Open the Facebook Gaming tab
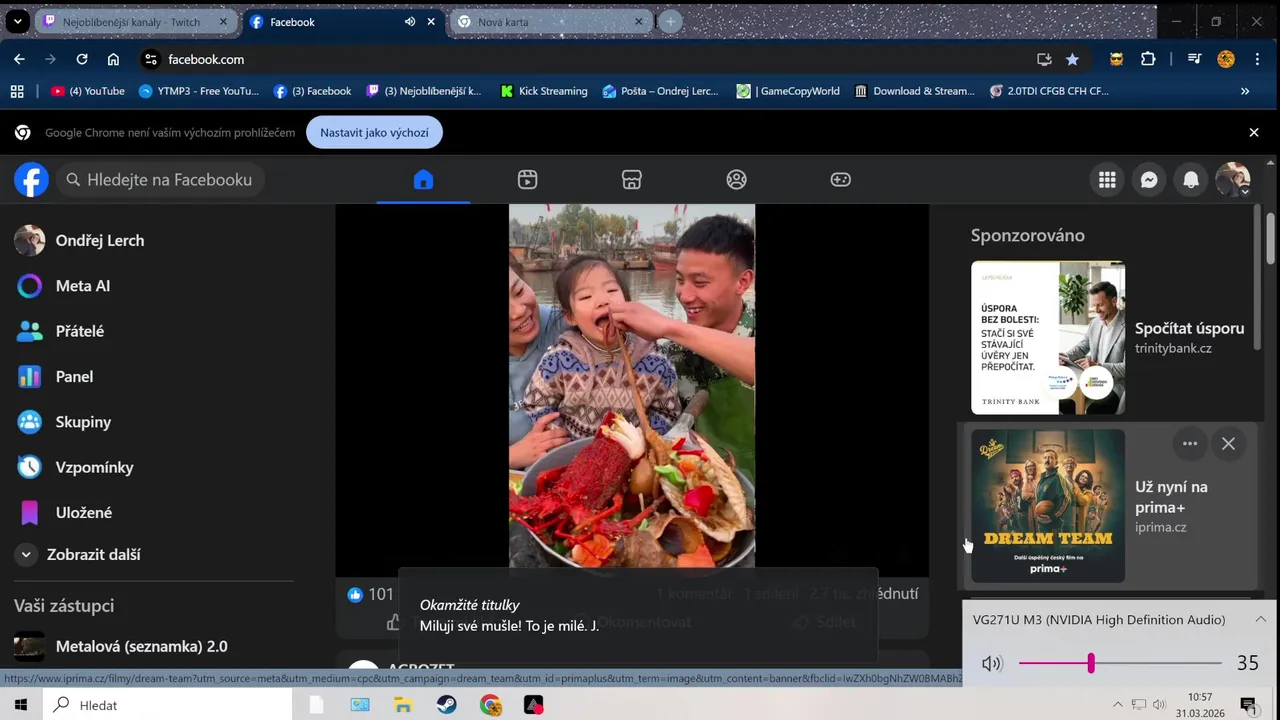Screen dimensions: 1280x720 840,180
